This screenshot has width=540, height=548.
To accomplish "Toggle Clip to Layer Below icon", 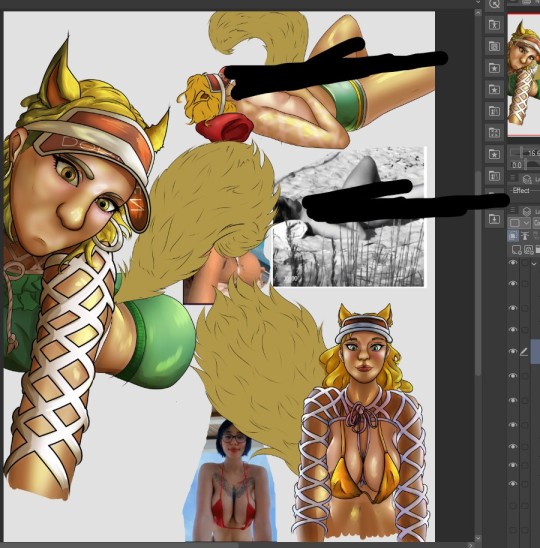I will click(513, 236).
